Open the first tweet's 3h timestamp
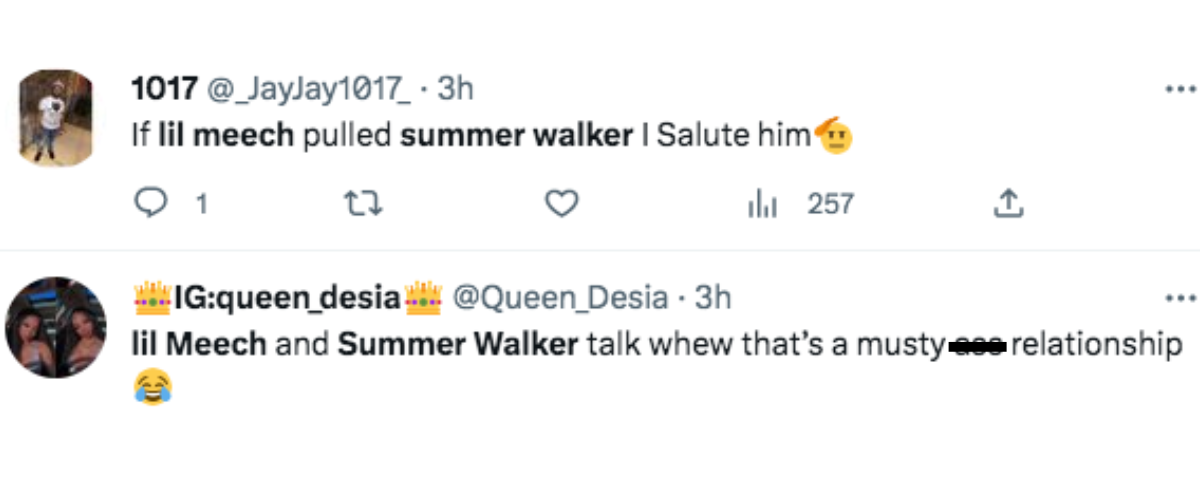 (455, 89)
